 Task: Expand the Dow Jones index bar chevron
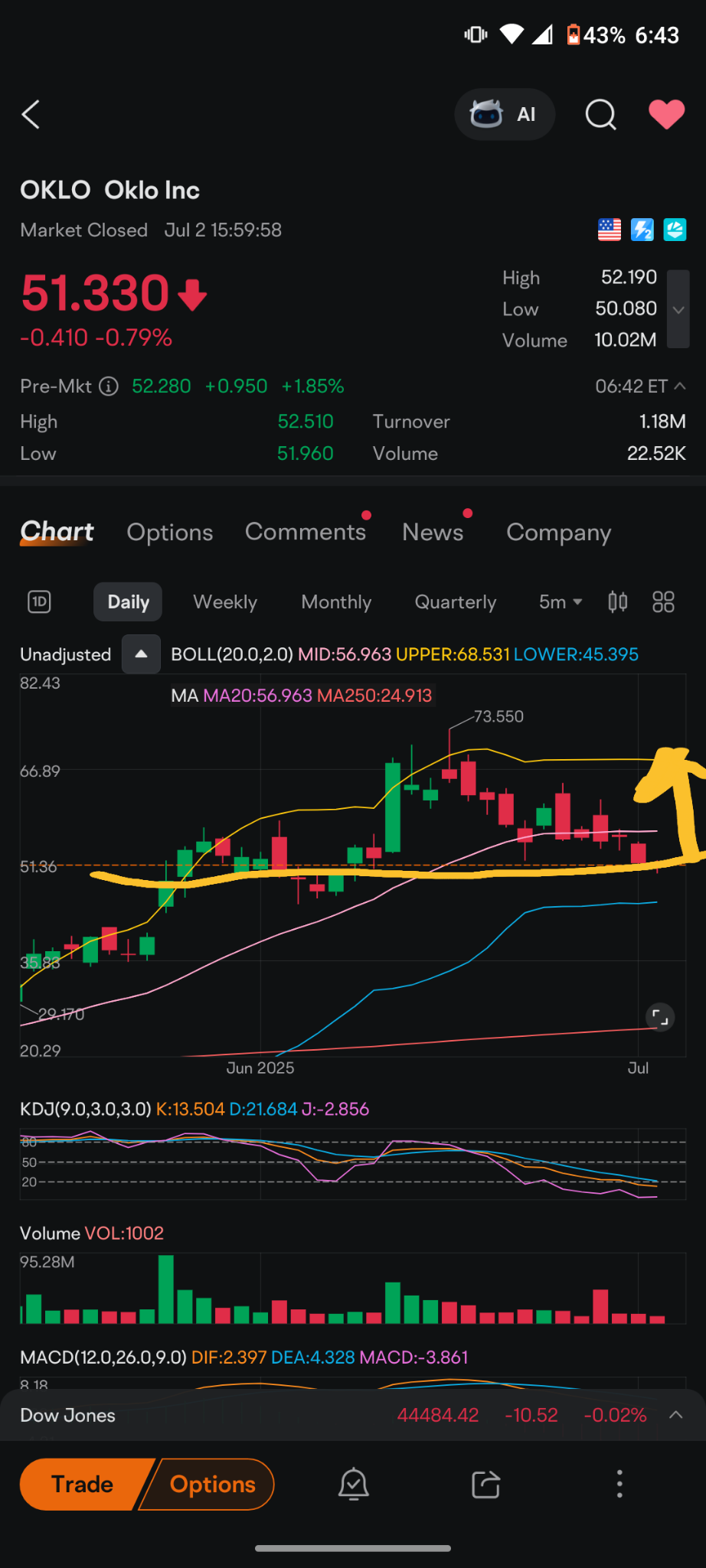tap(675, 1415)
